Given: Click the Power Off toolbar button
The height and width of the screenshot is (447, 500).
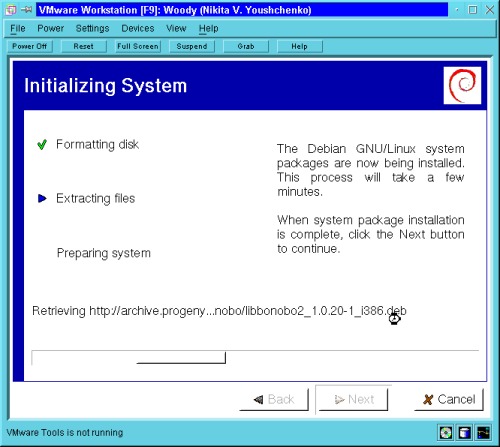Looking at the screenshot, I should click(30, 46).
